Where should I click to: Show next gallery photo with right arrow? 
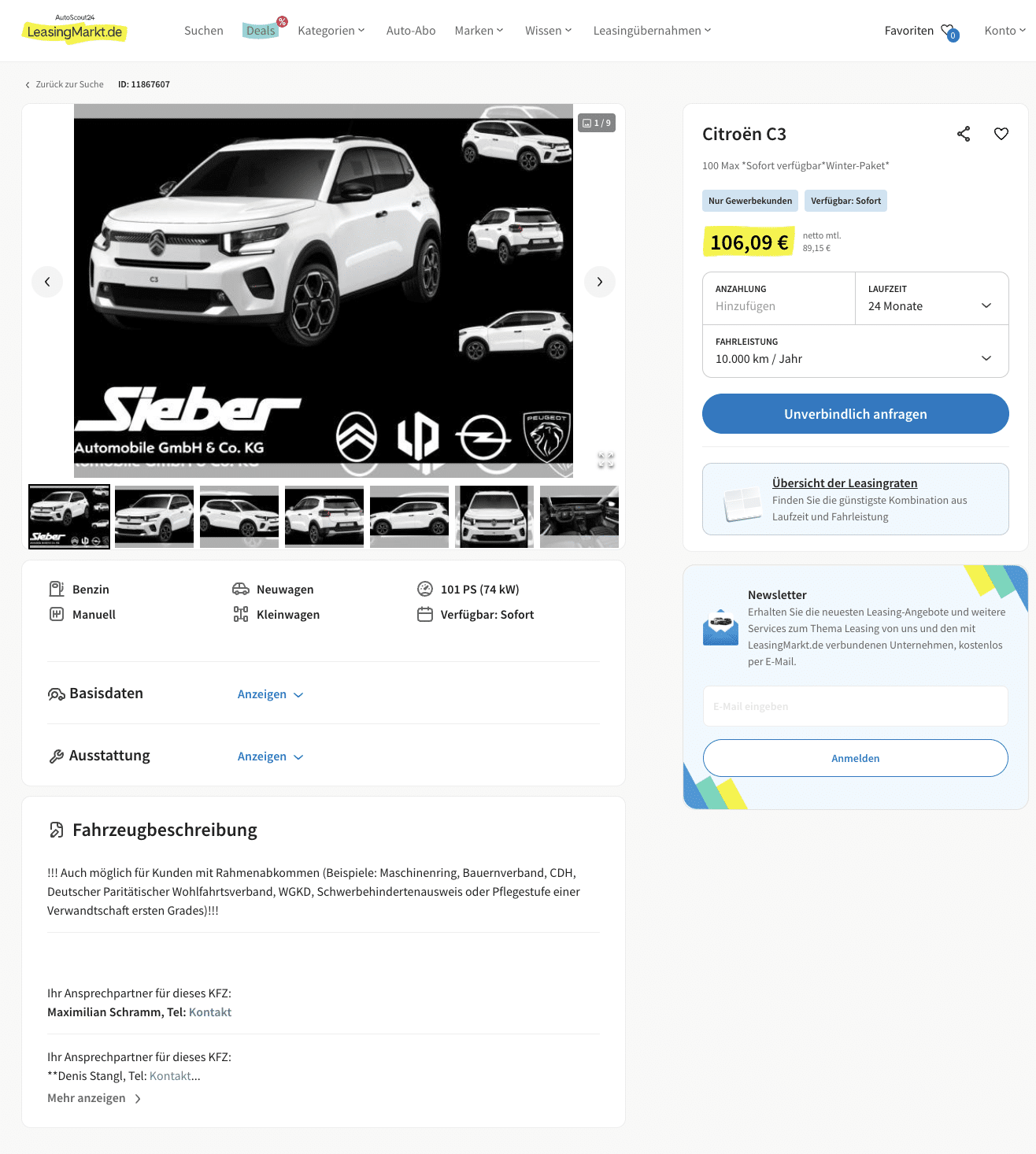pos(600,282)
